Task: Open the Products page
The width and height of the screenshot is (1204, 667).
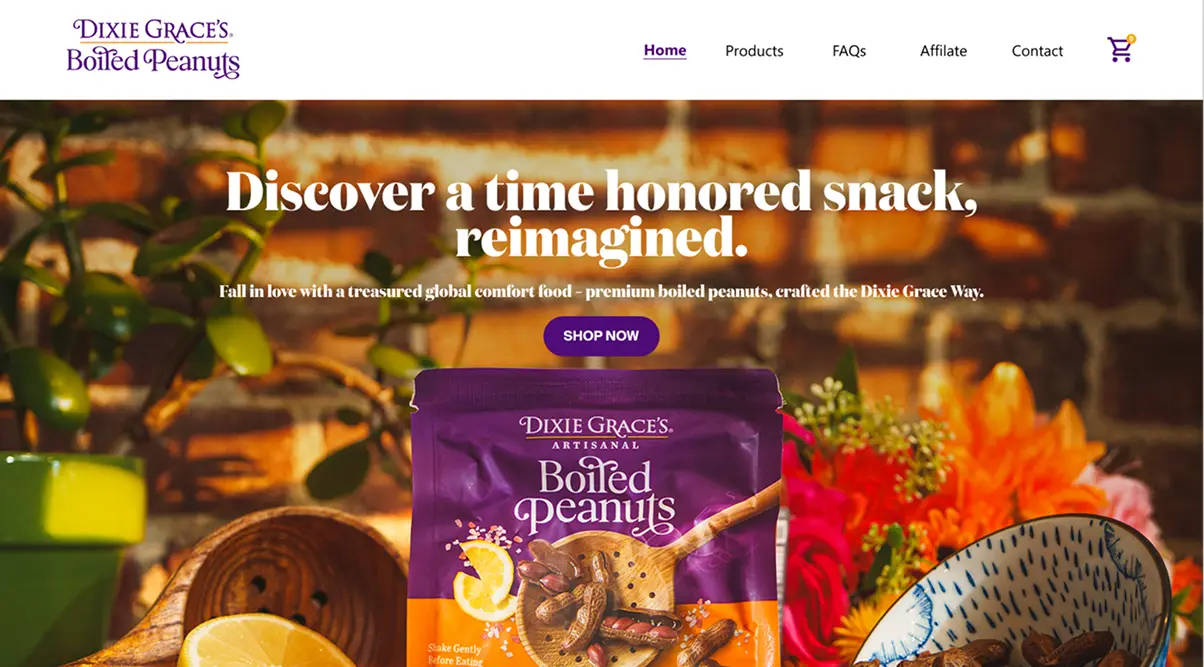Action: [x=754, y=51]
